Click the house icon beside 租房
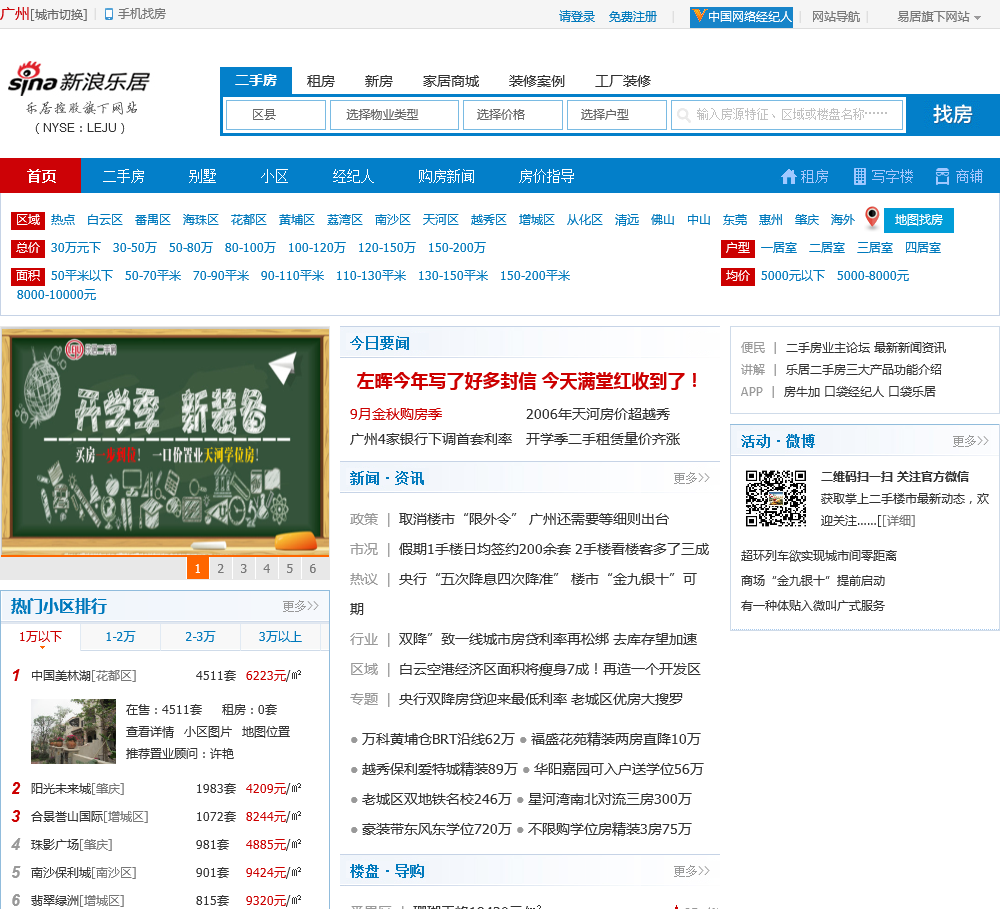Image resolution: width=1000 pixels, height=909 pixels. click(x=789, y=177)
